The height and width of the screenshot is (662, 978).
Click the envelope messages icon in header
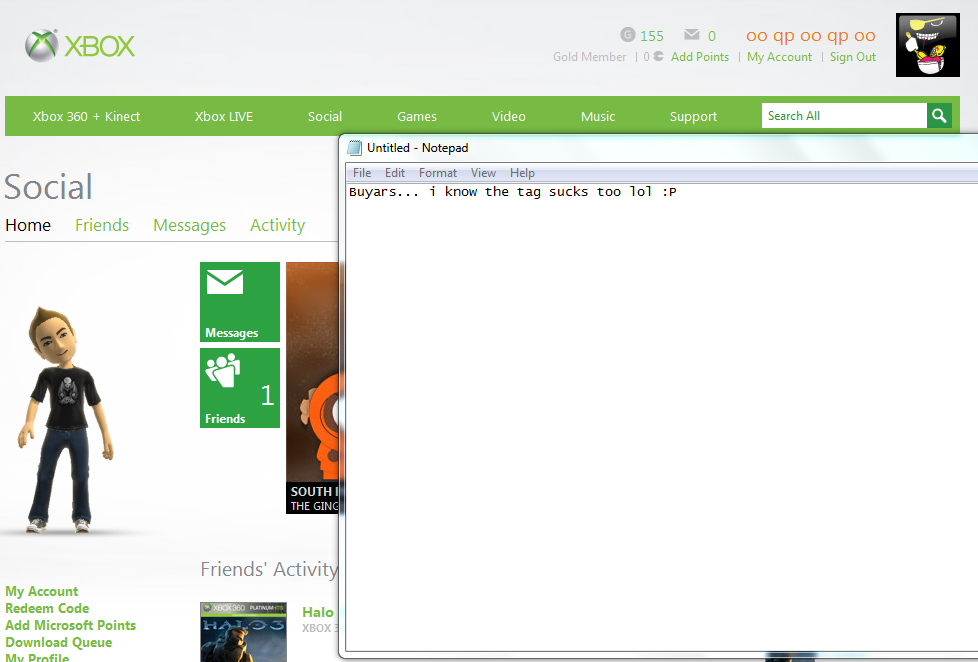click(x=692, y=34)
